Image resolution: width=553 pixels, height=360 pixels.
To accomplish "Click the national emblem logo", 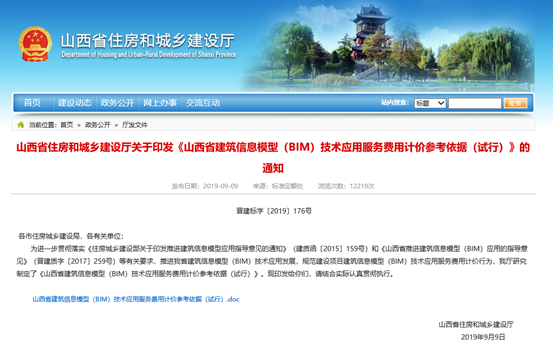I will [x=35, y=44].
